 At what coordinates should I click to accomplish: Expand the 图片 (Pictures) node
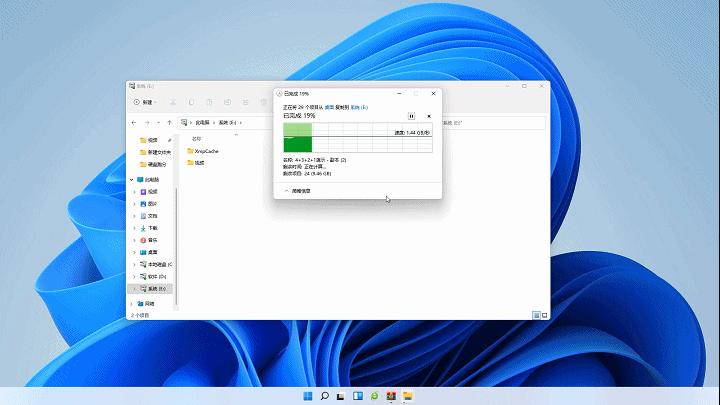click(135, 204)
